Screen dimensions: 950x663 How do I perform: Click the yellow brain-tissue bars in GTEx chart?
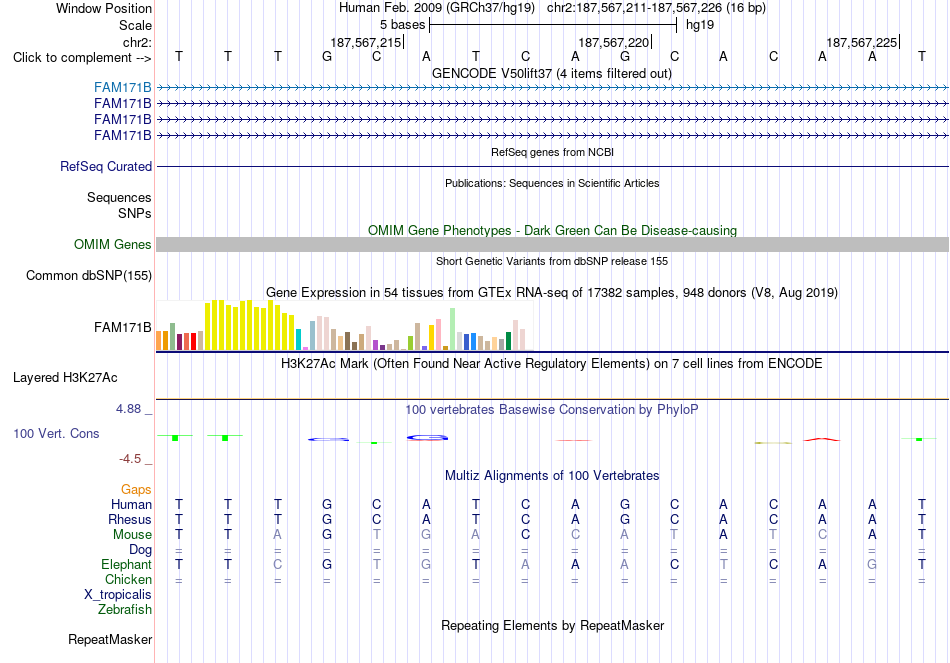[250, 325]
